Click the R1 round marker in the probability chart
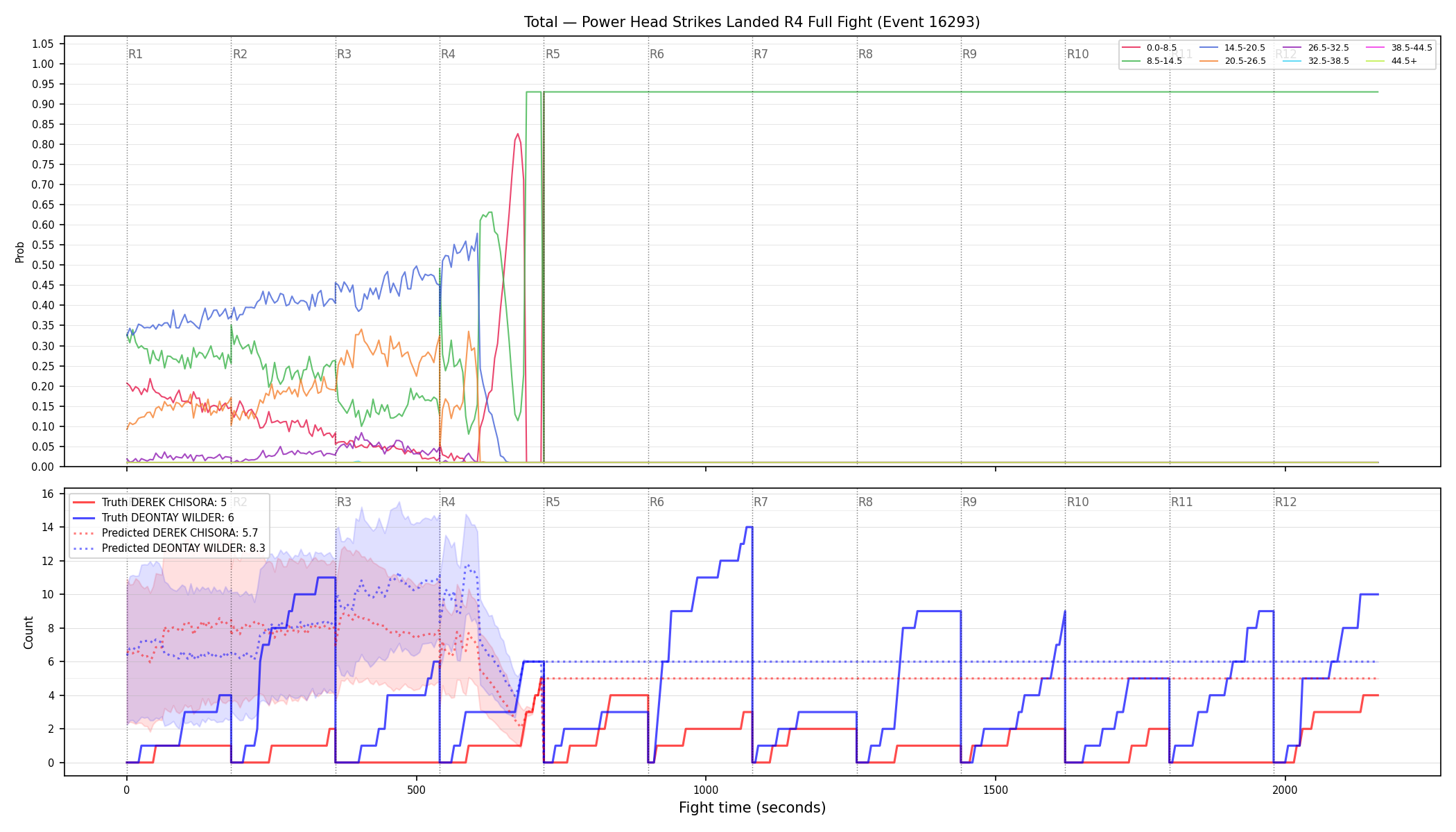The image size is (1456, 832). point(136,54)
